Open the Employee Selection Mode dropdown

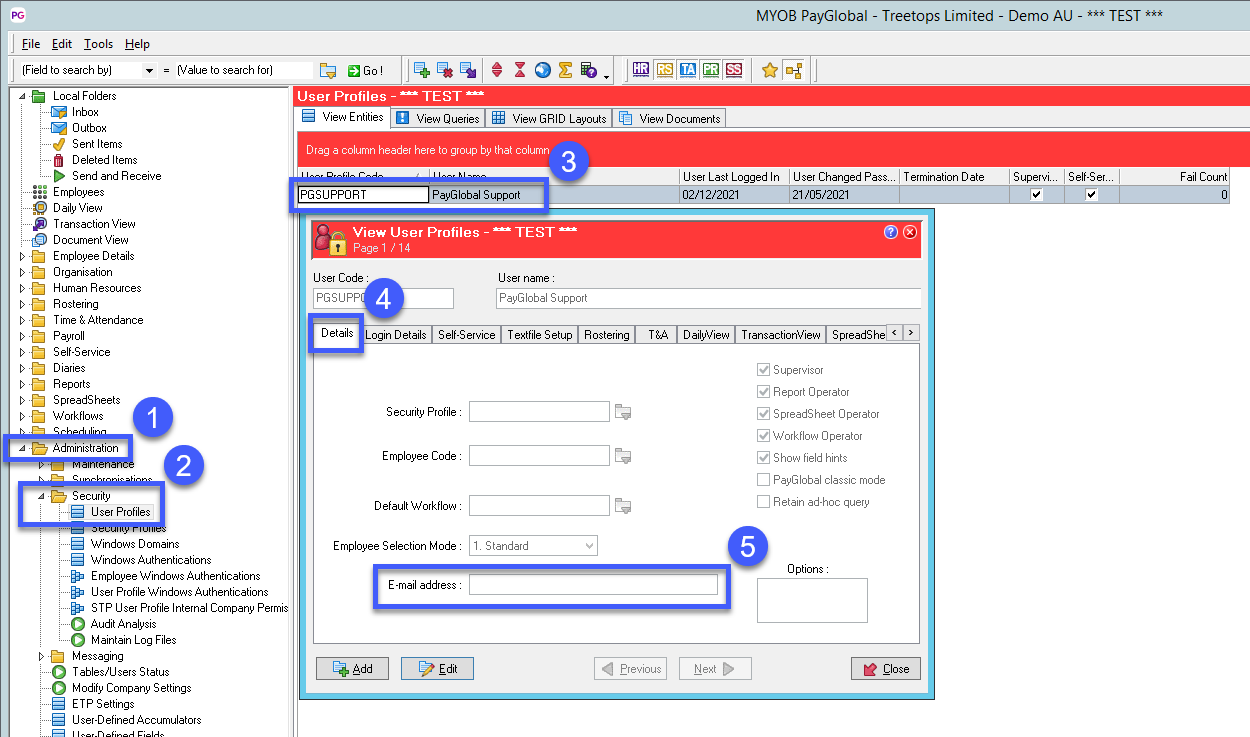point(589,546)
